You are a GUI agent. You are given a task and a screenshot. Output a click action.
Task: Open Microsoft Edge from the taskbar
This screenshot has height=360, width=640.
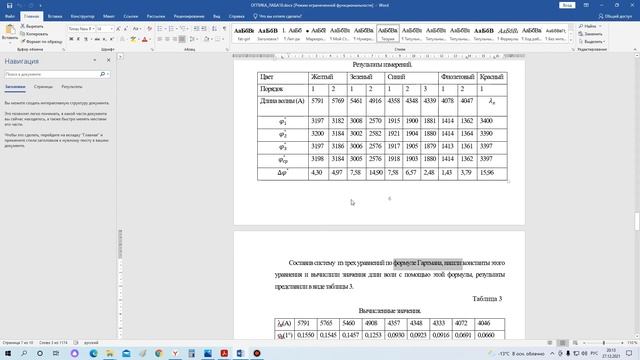(x=93, y=353)
